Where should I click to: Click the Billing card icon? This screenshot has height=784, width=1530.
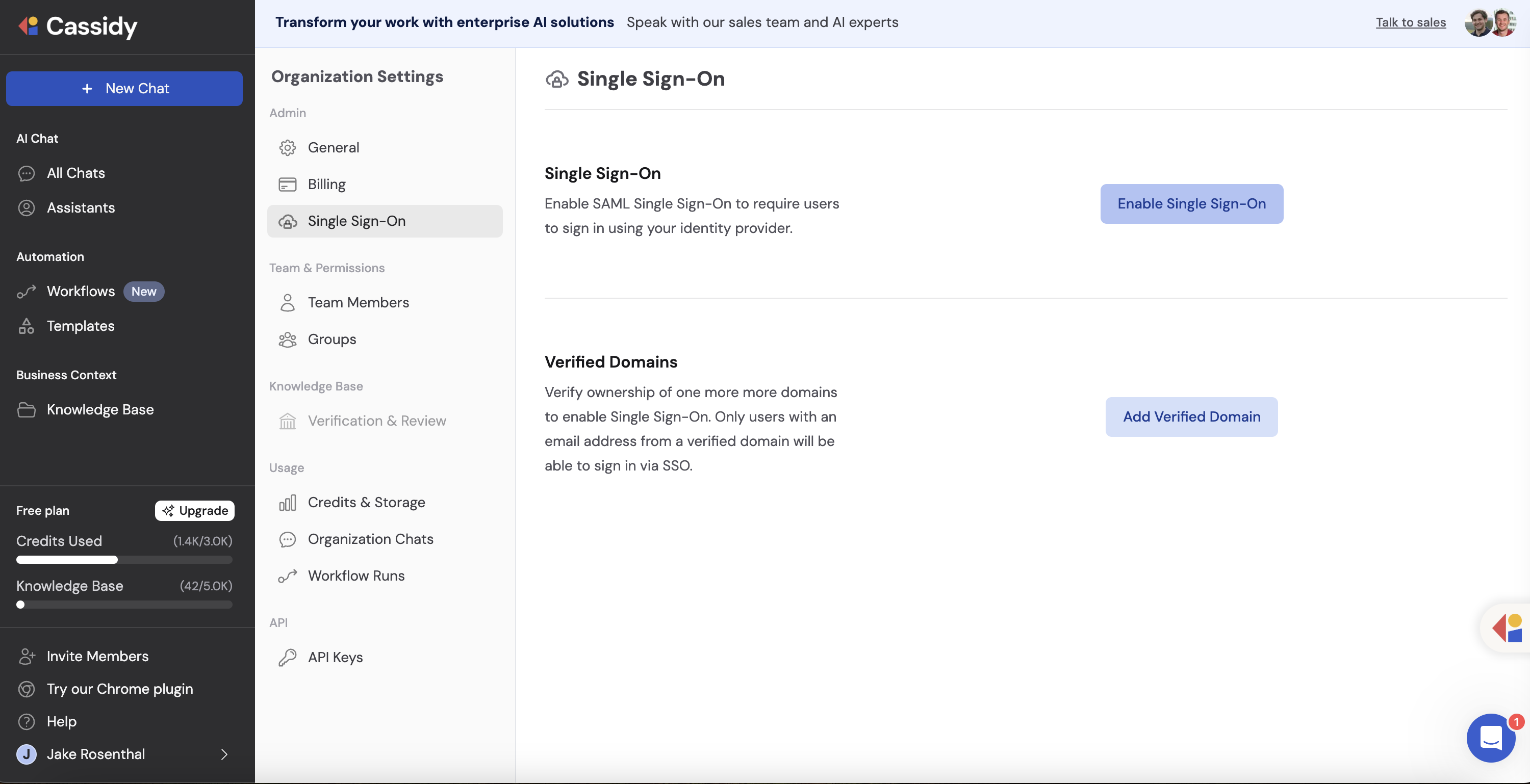coord(289,184)
